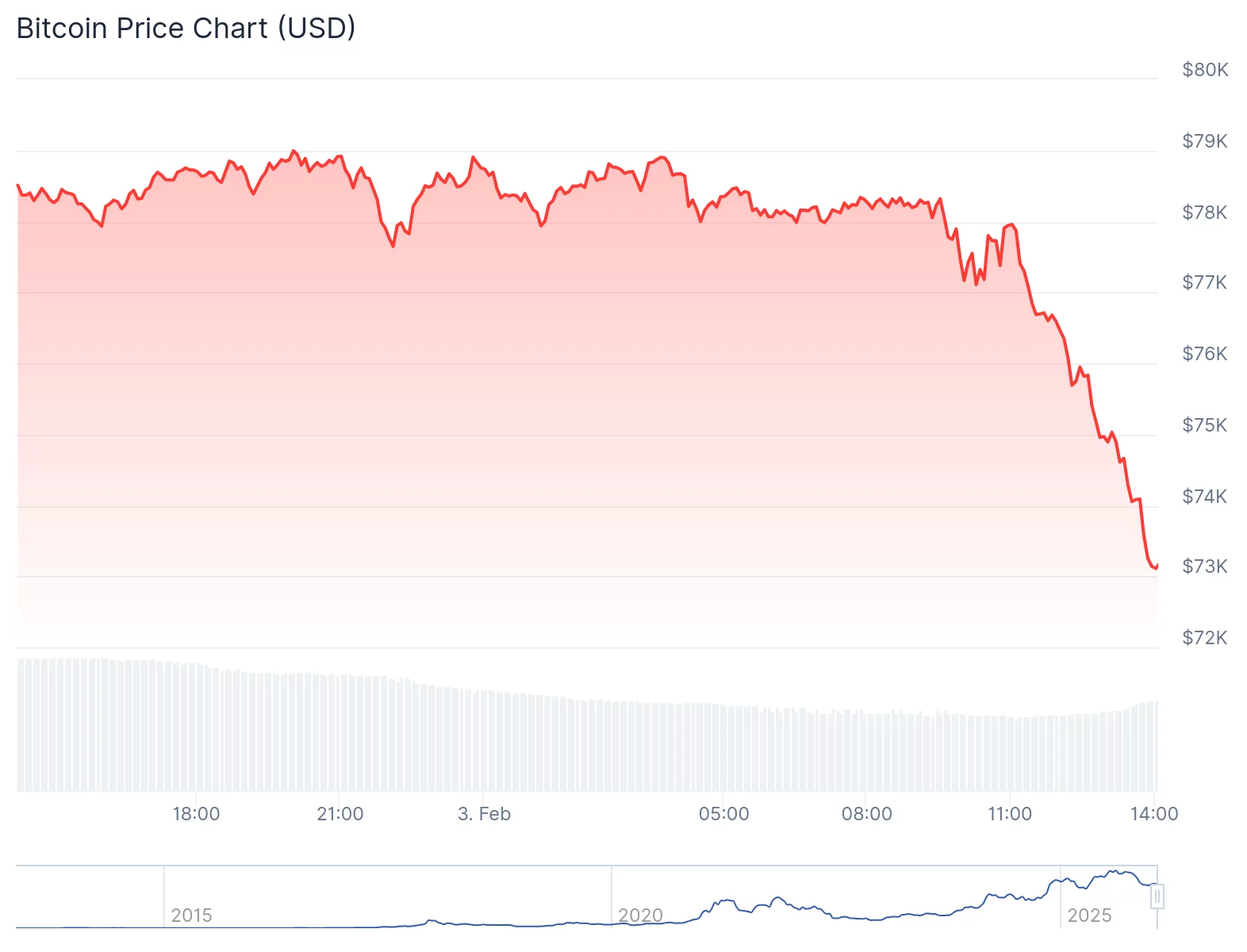
Task: Click the Bitcoin Price Chart (USD) title
Action: tap(186, 29)
